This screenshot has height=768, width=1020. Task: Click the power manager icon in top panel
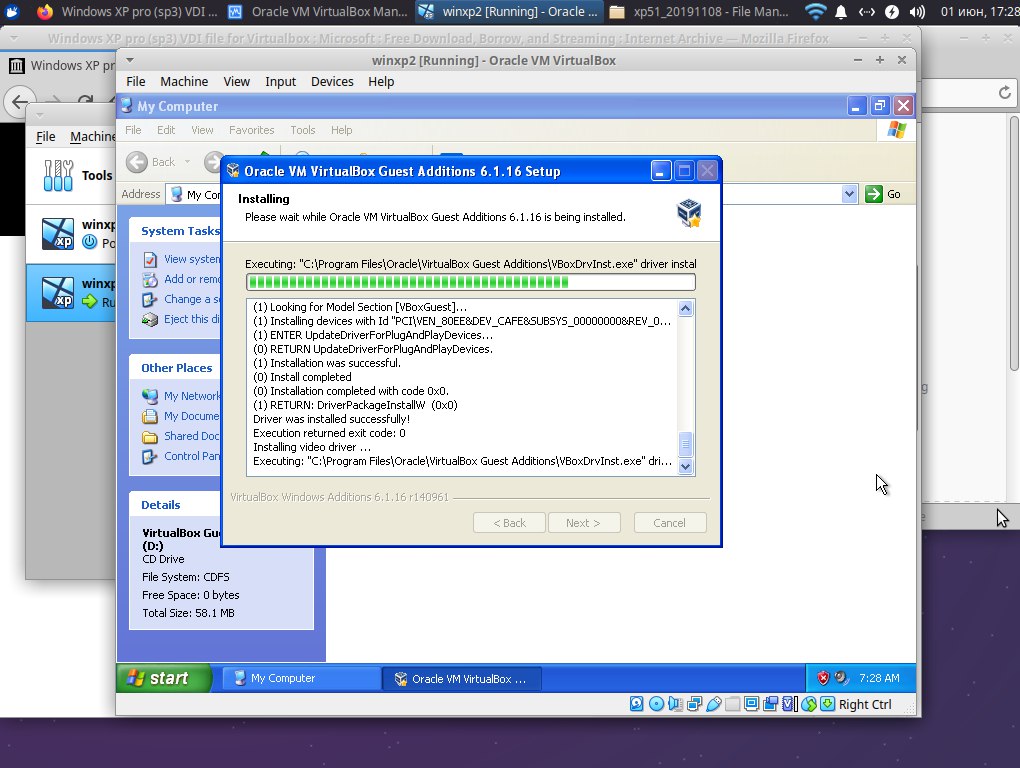pyautogui.click(x=892, y=12)
